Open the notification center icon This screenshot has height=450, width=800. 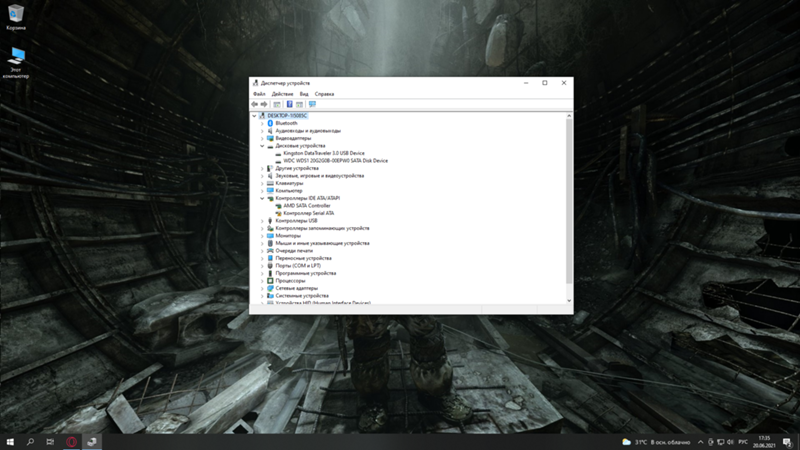coord(787,442)
